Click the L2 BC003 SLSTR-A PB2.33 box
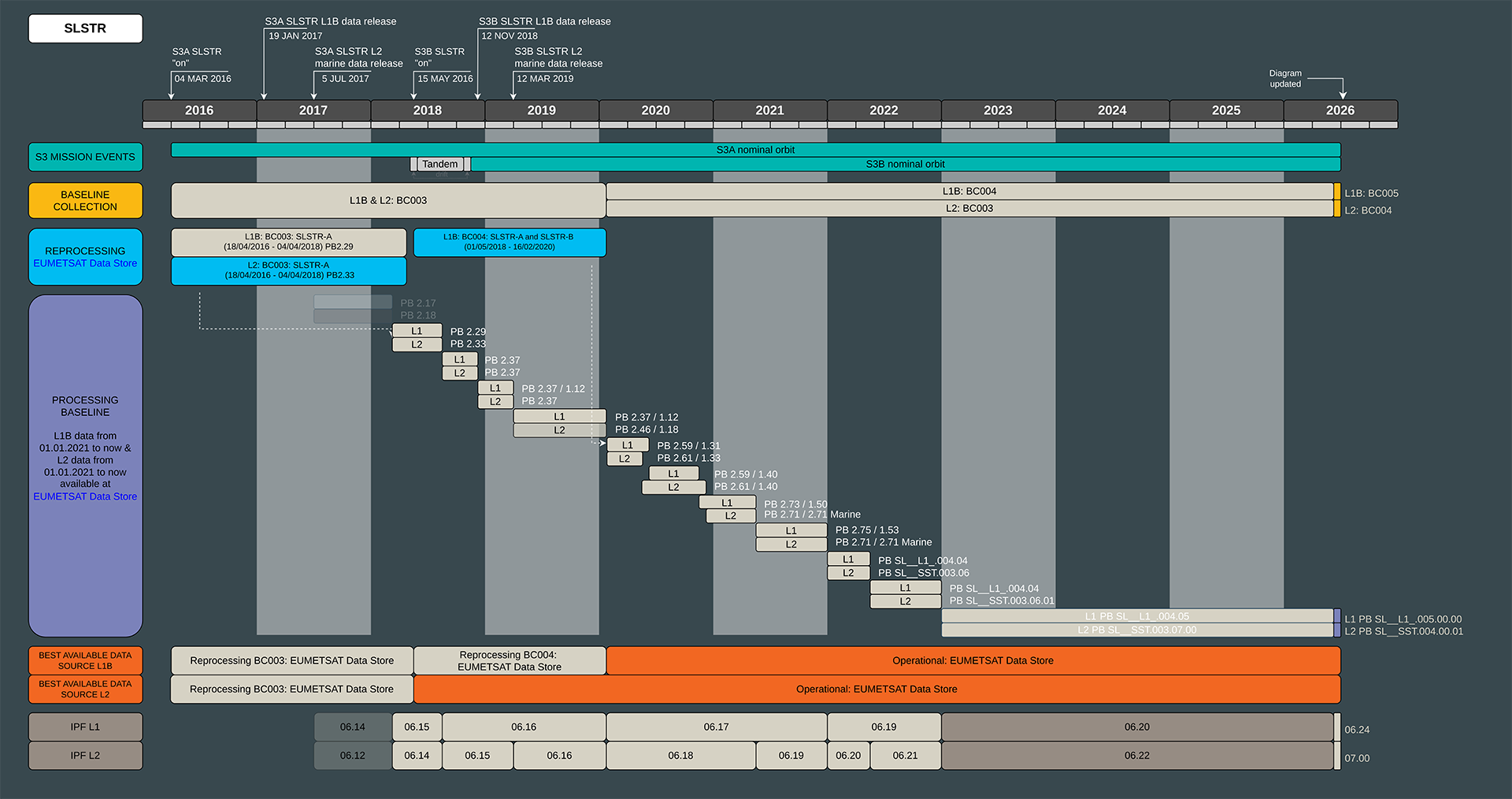1512x799 pixels. [289, 270]
